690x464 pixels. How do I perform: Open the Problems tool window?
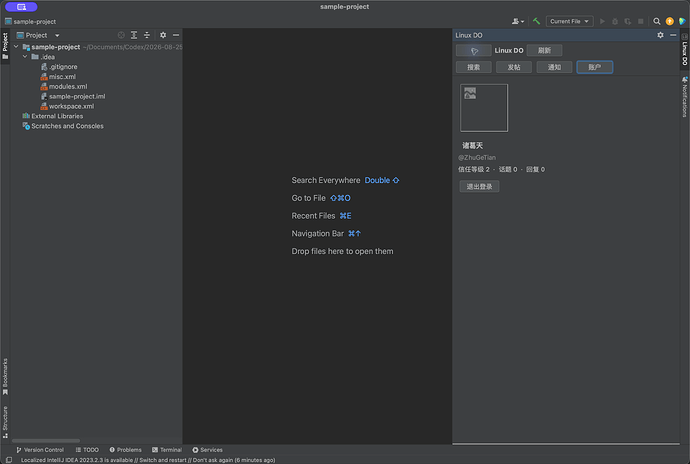click(125, 450)
